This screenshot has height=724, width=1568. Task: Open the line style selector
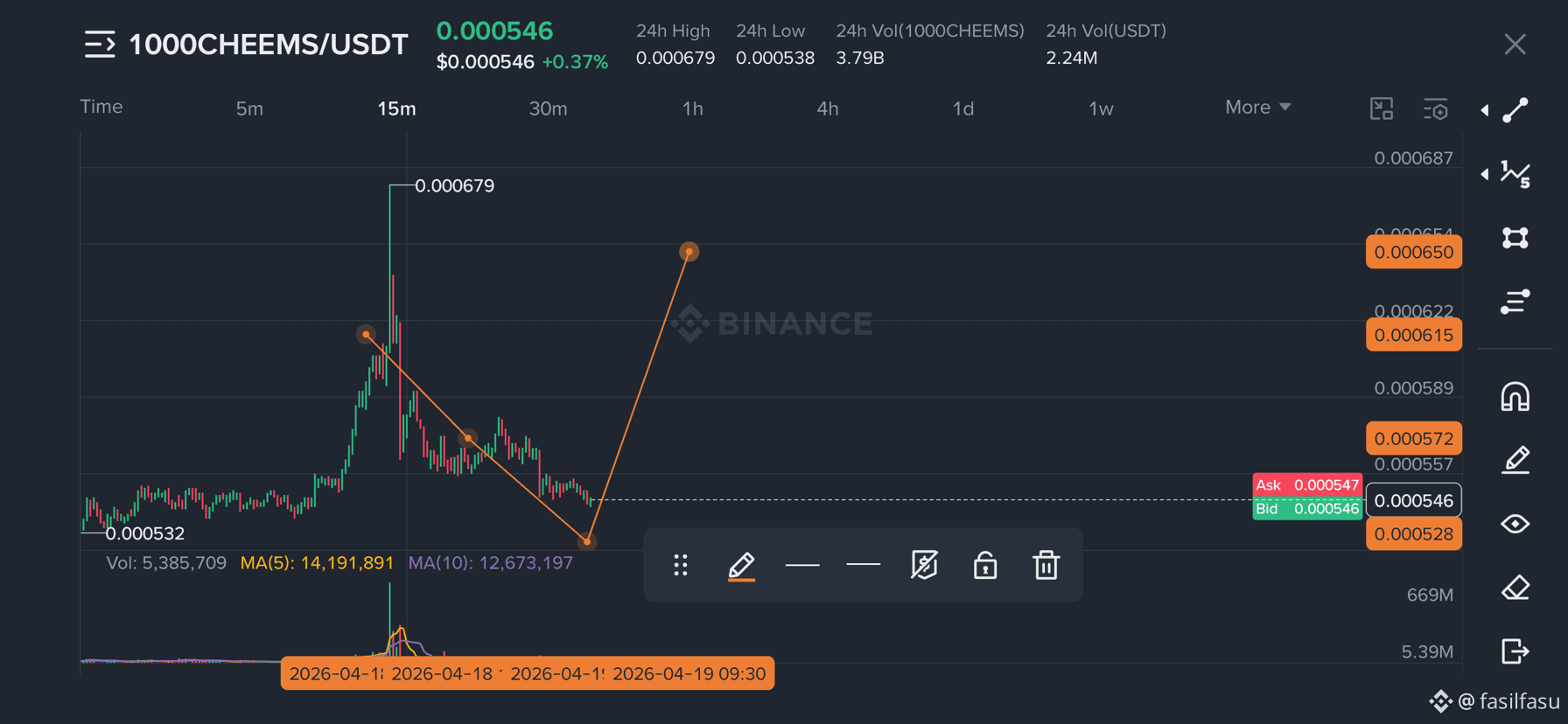click(864, 565)
